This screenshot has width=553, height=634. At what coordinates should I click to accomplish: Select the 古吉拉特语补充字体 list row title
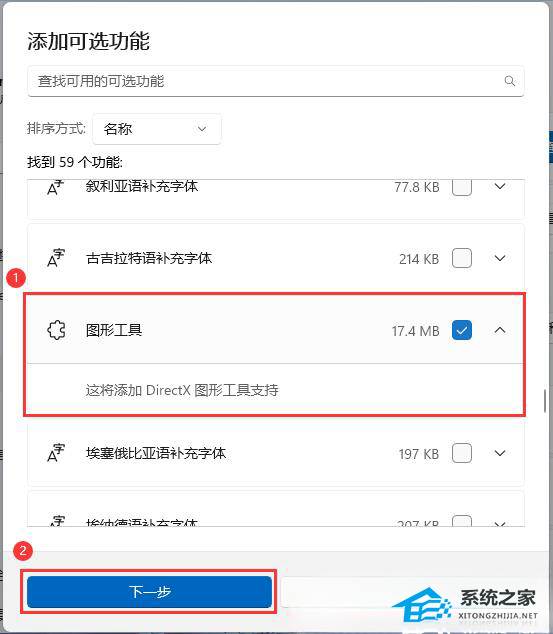(x=149, y=258)
